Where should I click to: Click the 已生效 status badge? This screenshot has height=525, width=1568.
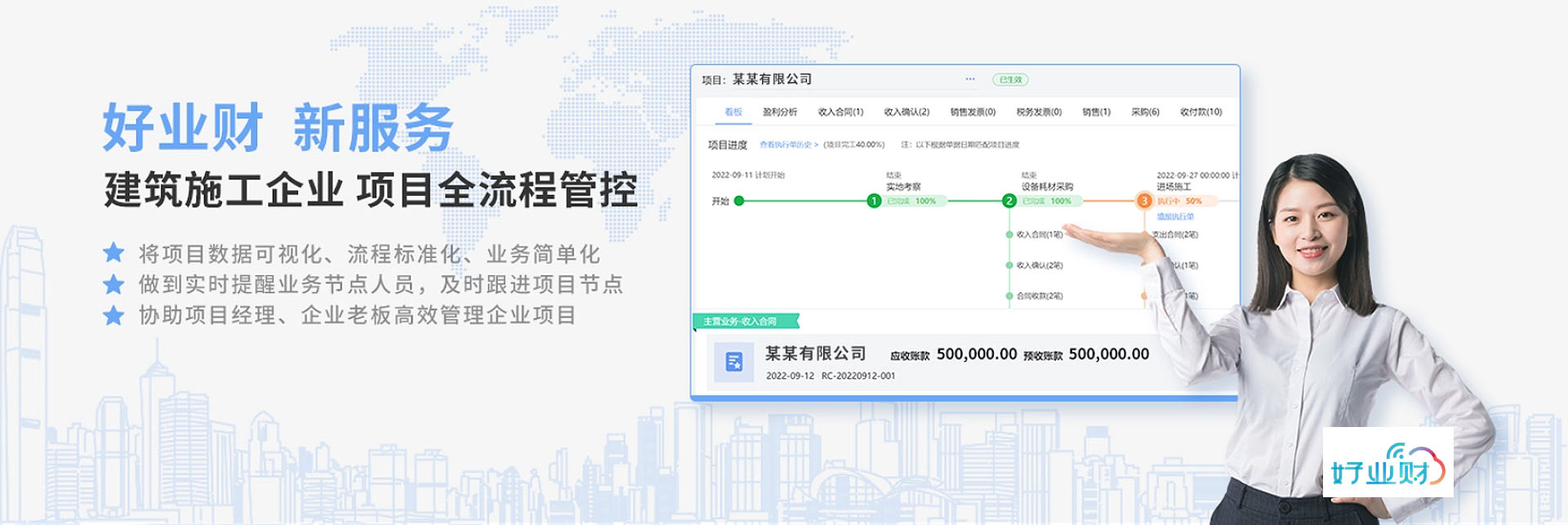[1010, 79]
